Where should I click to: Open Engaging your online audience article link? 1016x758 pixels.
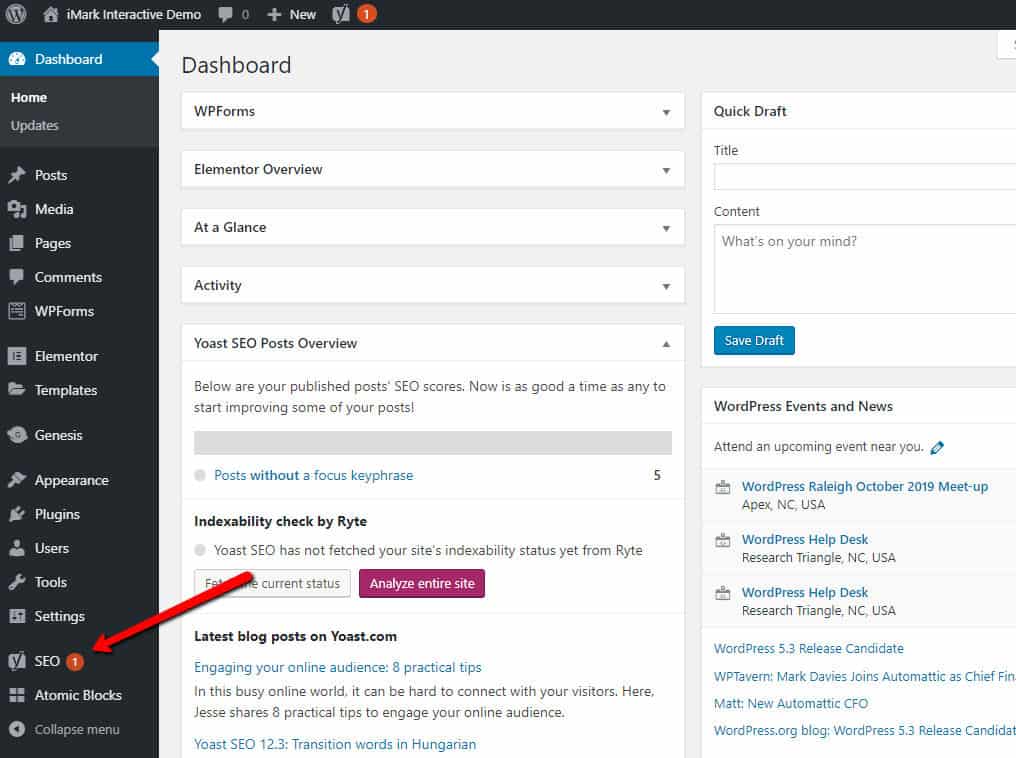click(338, 667)
